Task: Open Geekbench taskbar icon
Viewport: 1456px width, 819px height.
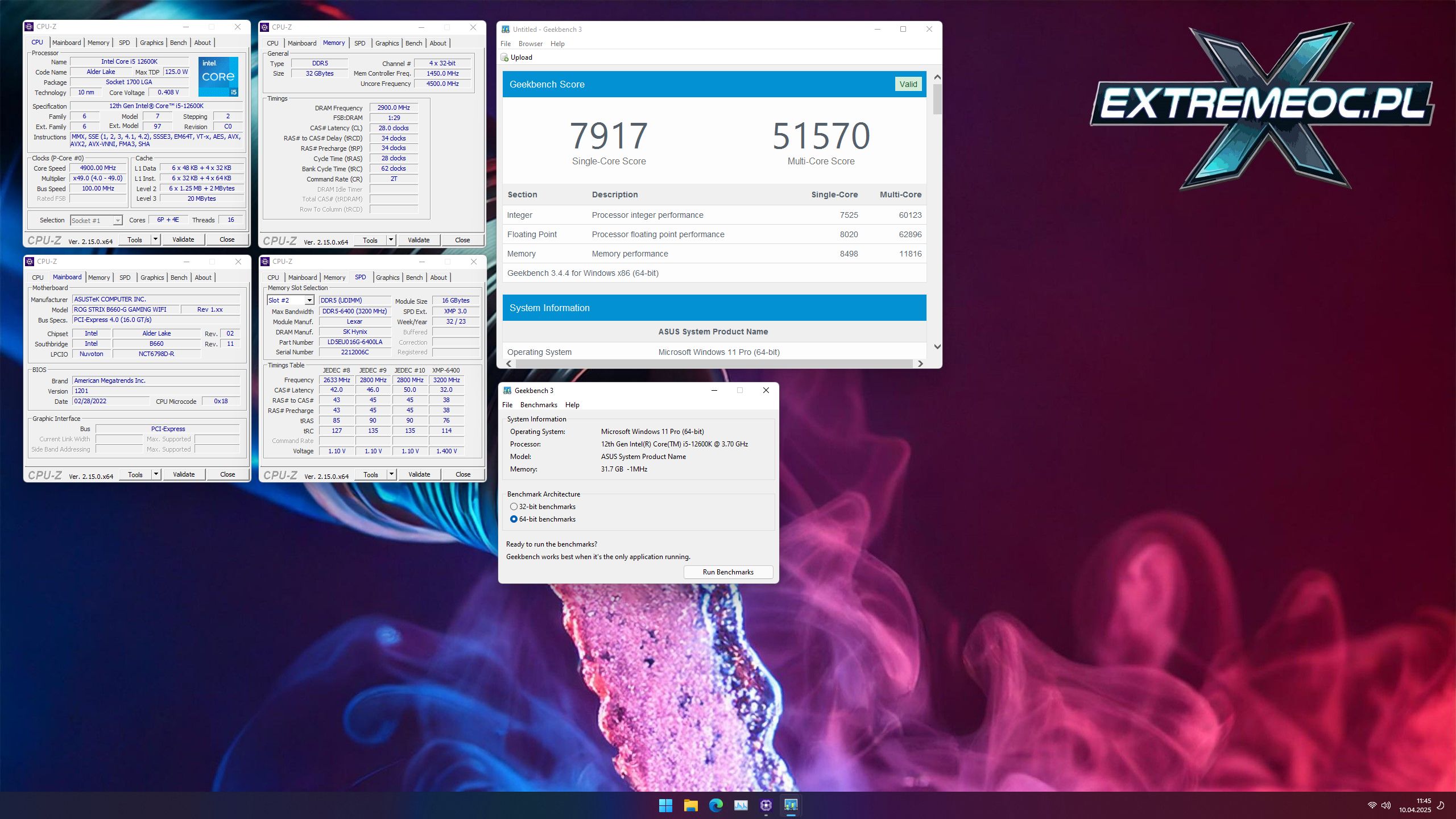Action: pos(791,805)
